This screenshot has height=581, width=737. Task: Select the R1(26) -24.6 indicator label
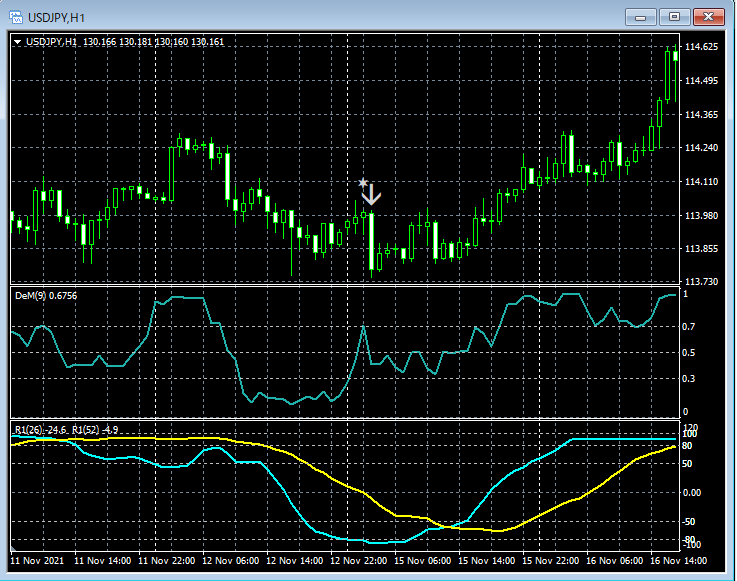pos(40,429)
